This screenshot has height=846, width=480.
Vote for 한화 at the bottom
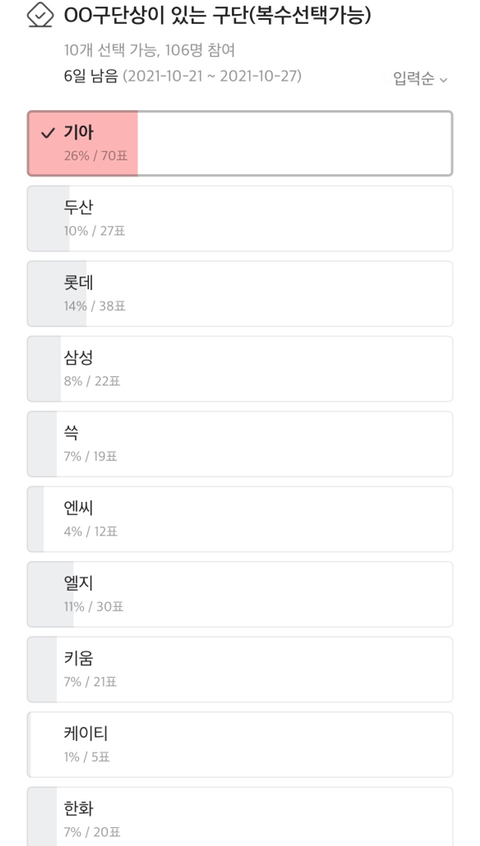[240, 816]
